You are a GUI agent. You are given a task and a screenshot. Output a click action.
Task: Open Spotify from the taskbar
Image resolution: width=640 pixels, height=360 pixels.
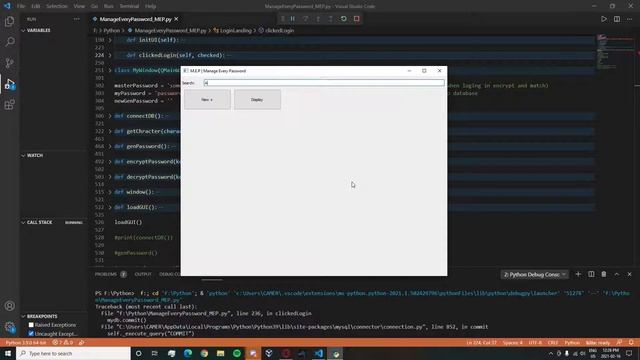click(x=237, y=353)
